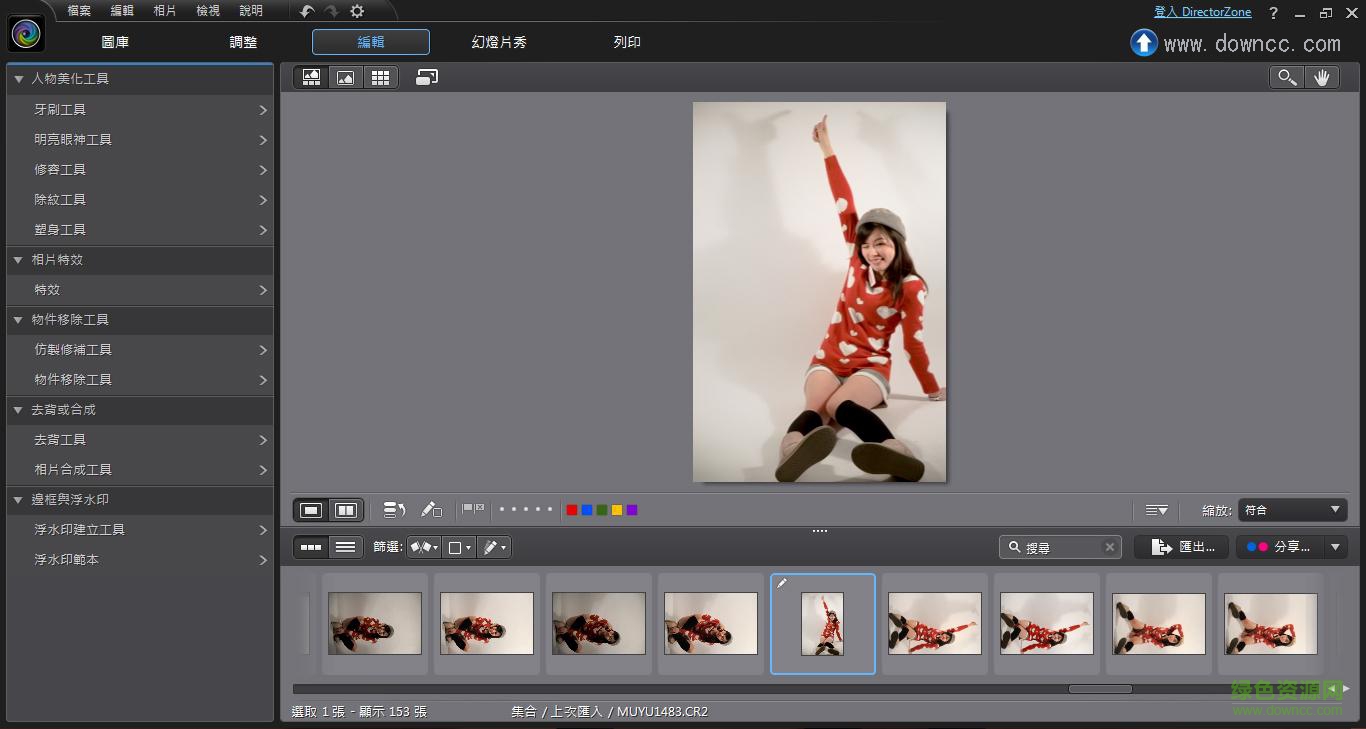Expand the 牙刷工具 tool panel
1366x729 pixels.
coord(140,109)
